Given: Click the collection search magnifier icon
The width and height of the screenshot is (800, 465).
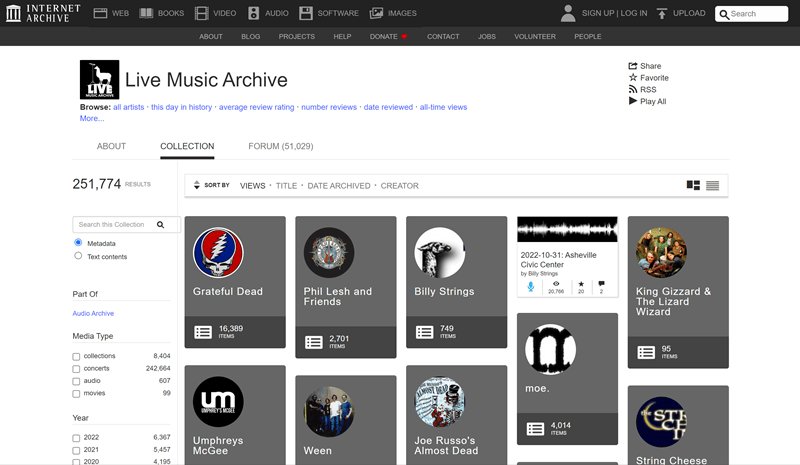Looking at the screenshot, I should pos(160,225).
